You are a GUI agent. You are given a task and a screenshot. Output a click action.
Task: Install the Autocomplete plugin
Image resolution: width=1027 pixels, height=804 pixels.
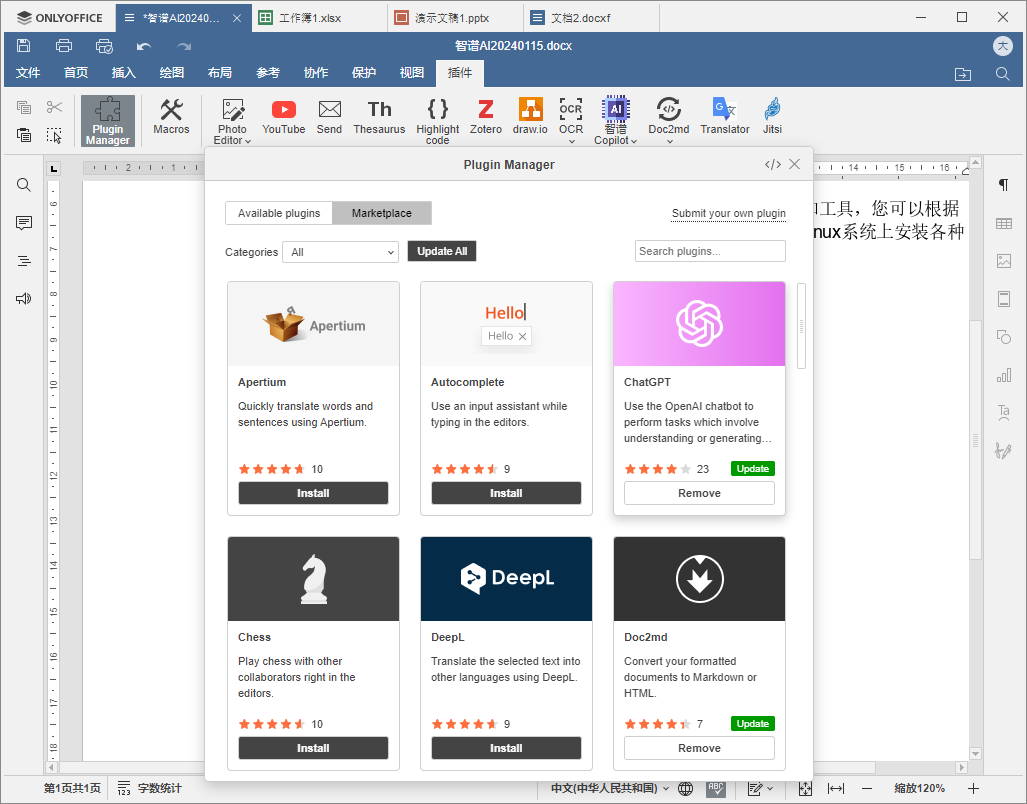[x=506, y=493]
